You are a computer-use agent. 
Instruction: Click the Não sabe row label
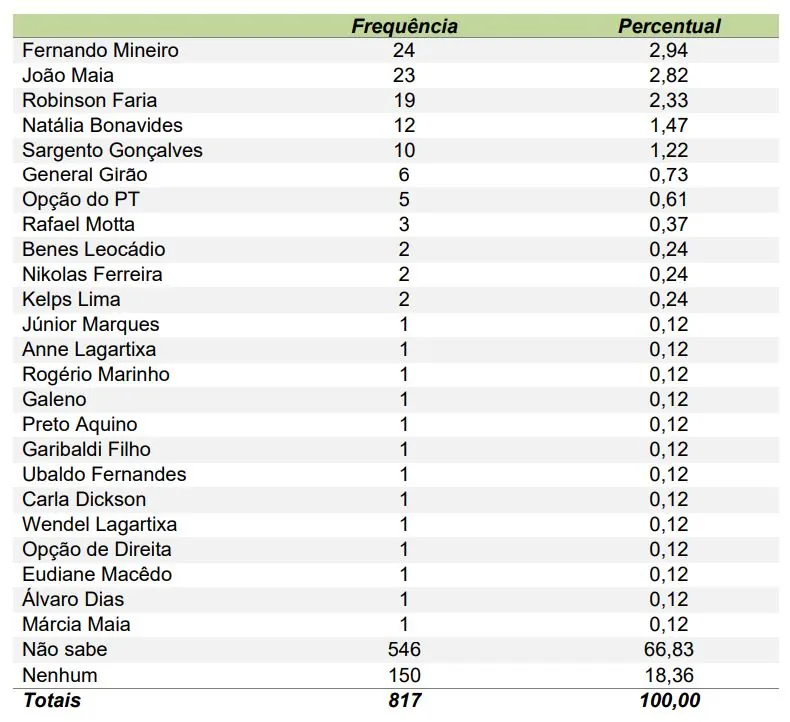click(x=64, y=650)
